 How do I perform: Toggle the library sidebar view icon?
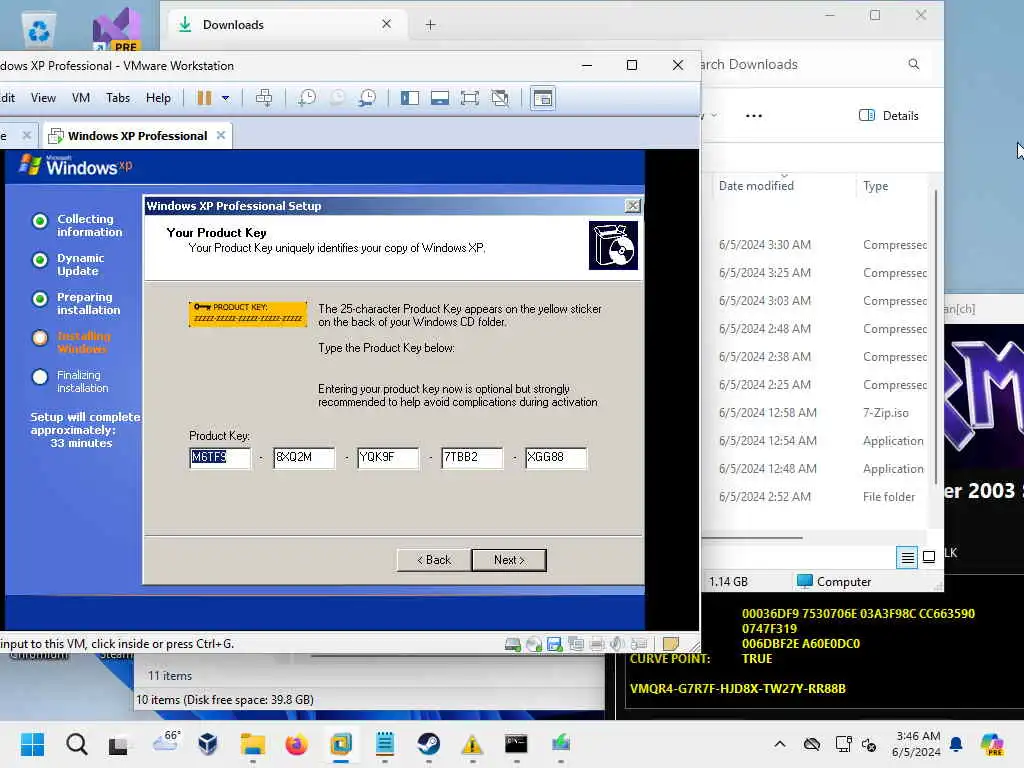(409, 98)
